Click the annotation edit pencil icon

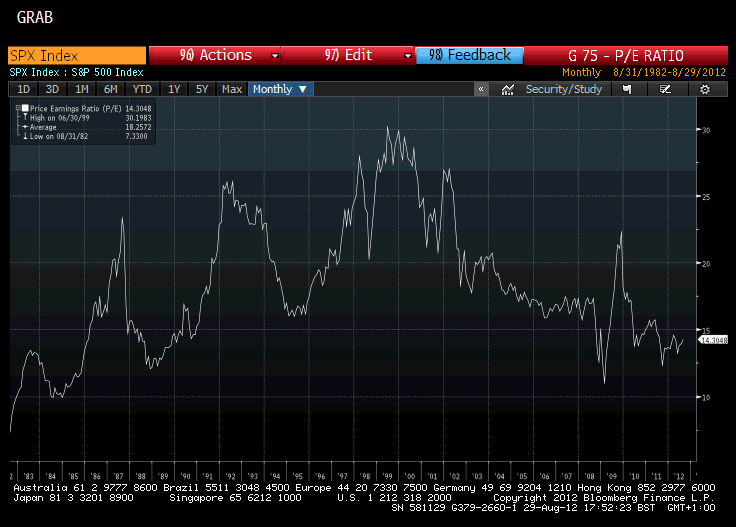tap(665, 89)
